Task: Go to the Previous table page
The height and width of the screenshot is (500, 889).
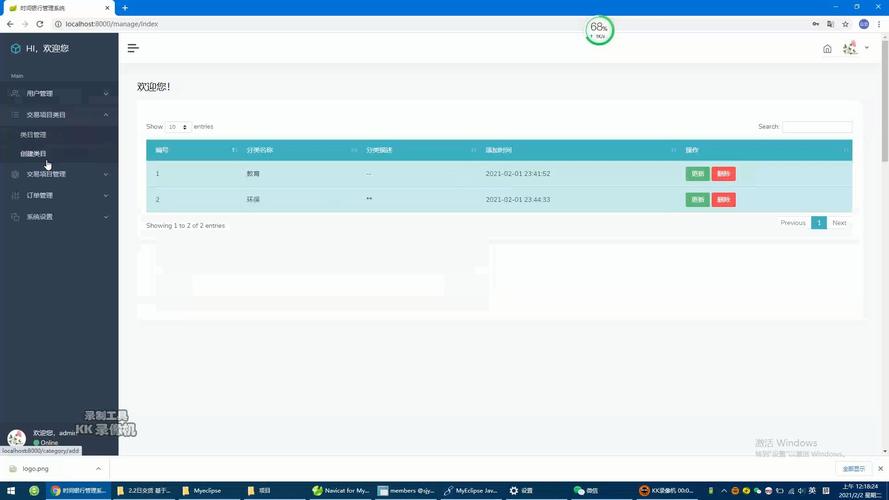Action: (793, 223)
